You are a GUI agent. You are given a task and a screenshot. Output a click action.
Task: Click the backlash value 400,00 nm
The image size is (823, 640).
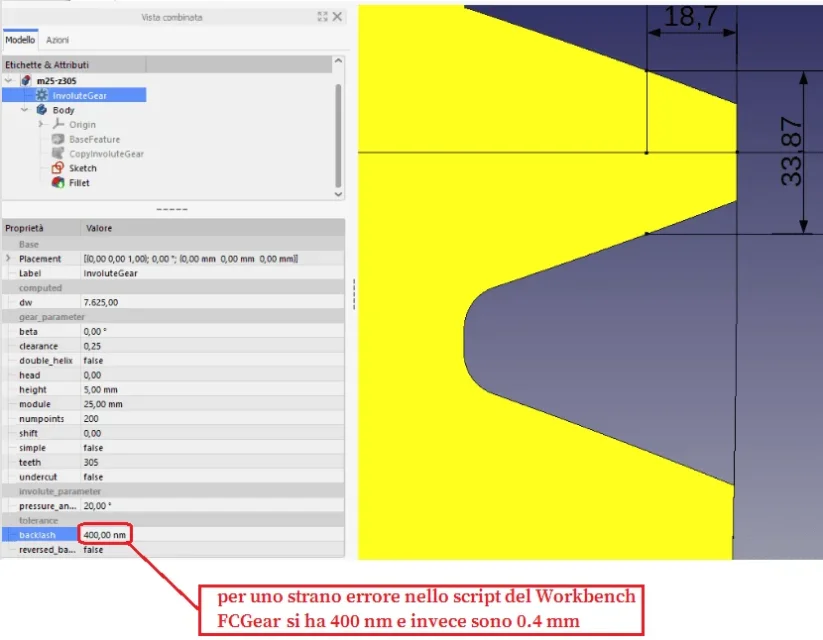click(104, 536)
